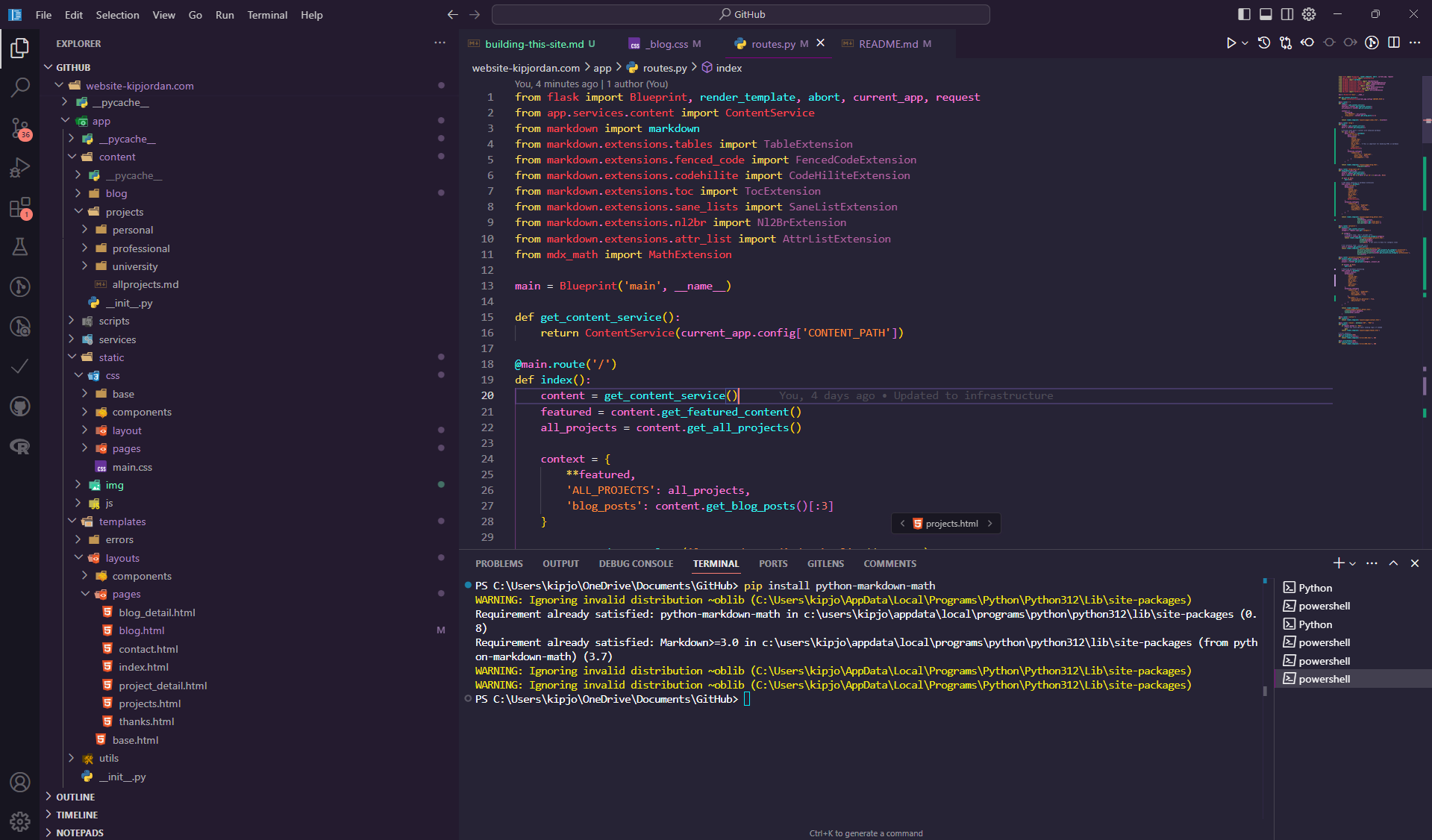Click the file history clock icon in editor toolbar
Screen dimensions: 1432x840
point(1264,43)
